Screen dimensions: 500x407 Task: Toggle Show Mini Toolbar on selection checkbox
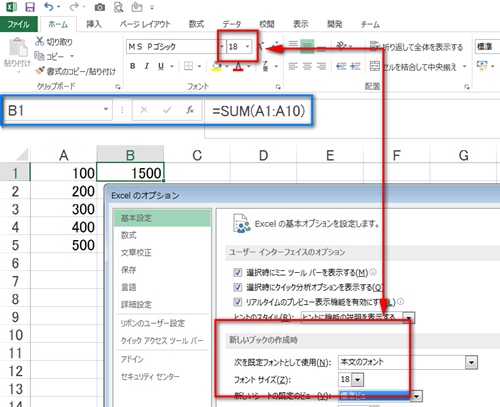pyautogui.click(x=238, y=272)
